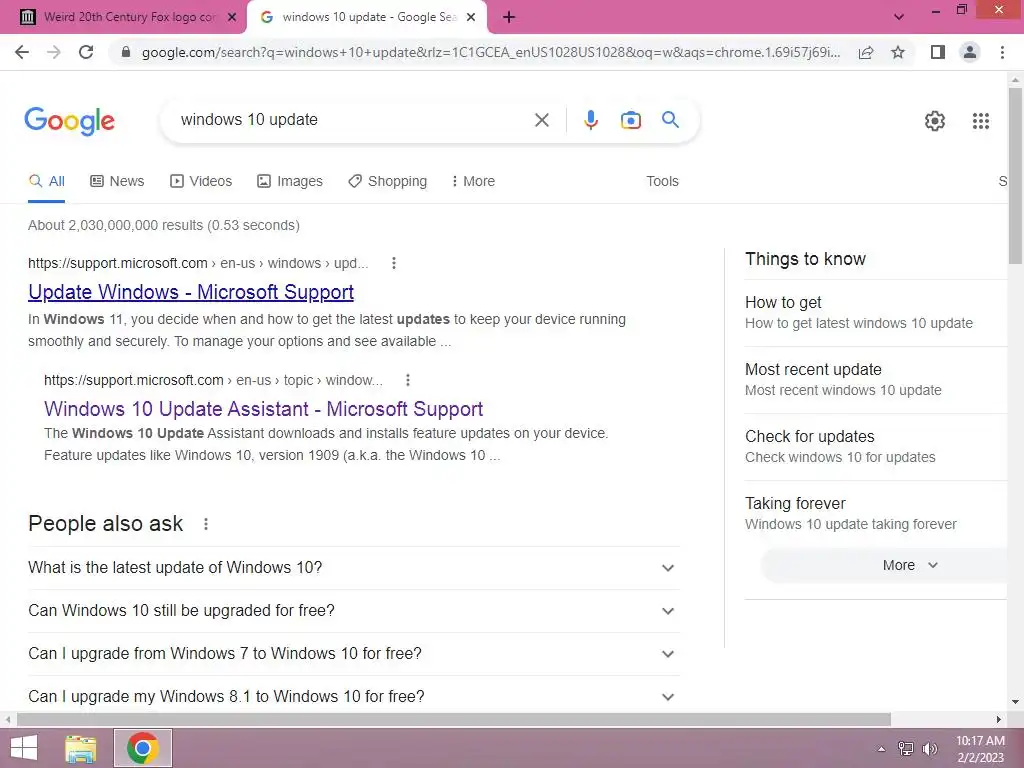Click the vertical scrollbar thumb

click(x=1015, y=175)
